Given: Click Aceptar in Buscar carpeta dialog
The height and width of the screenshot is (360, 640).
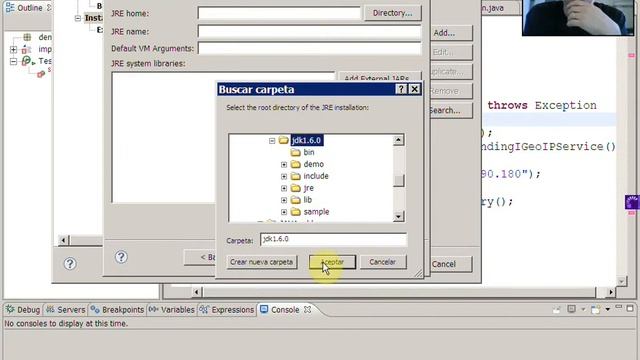Looking at the screenshot, I should pyautogui.click(x=332, y=262).
